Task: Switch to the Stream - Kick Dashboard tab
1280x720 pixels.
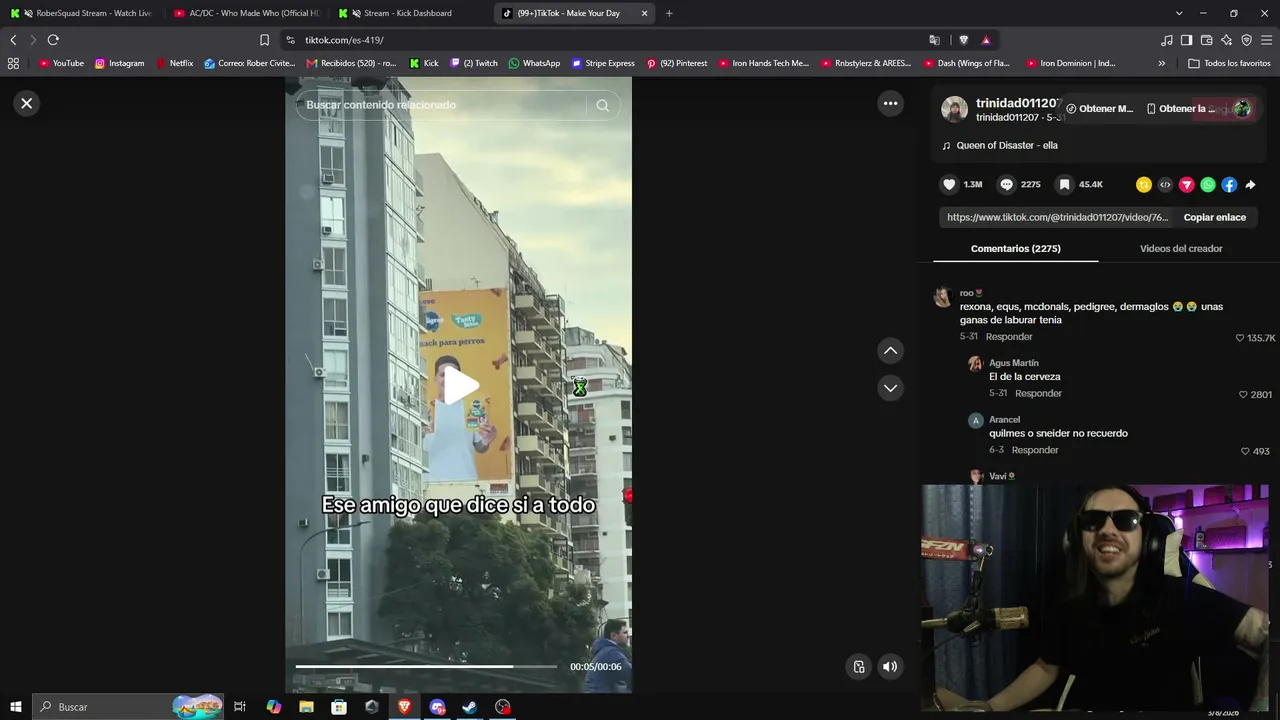Action: pos(409,13)
